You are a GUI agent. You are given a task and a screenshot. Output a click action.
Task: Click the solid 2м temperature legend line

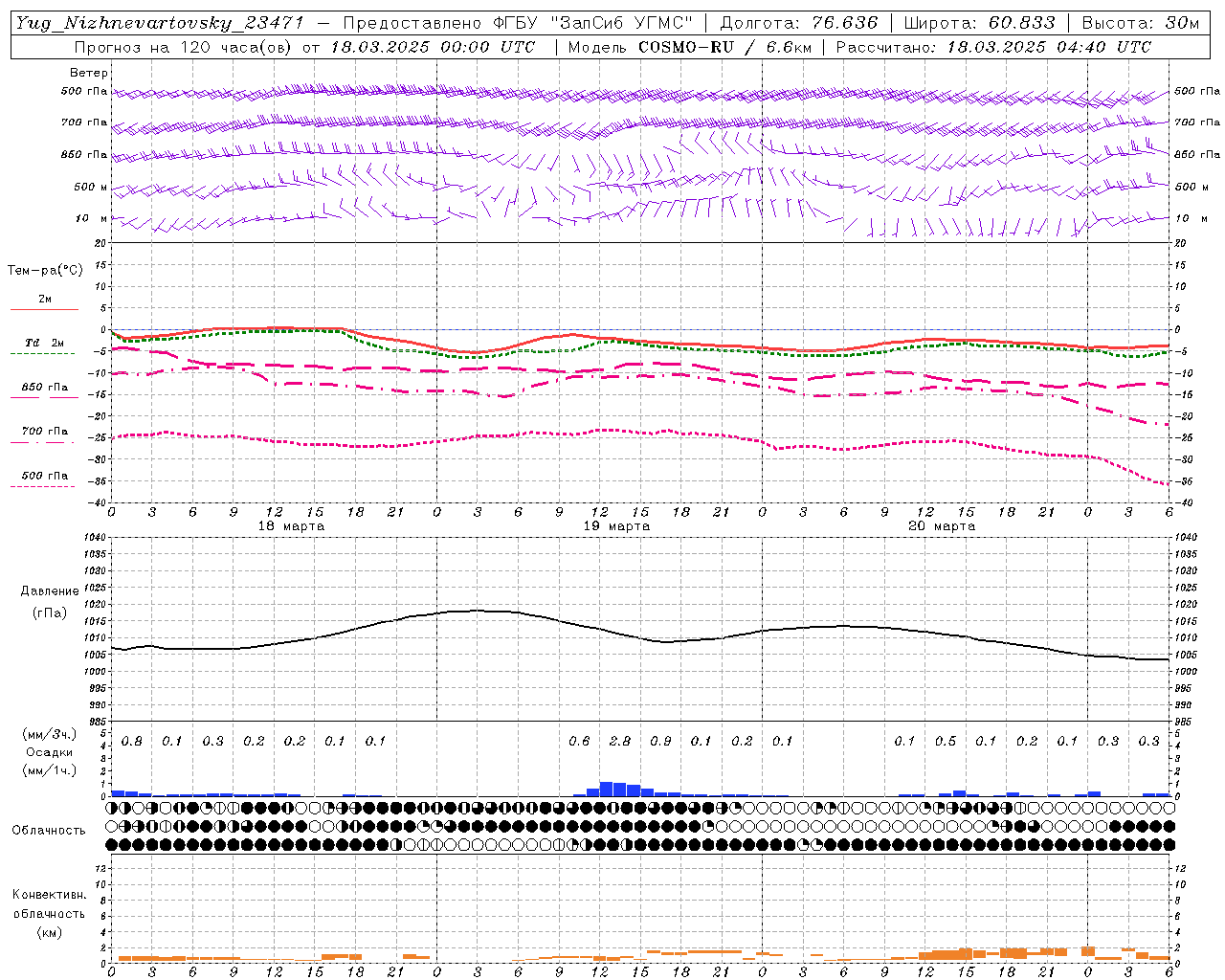click(x=44, y=309)
